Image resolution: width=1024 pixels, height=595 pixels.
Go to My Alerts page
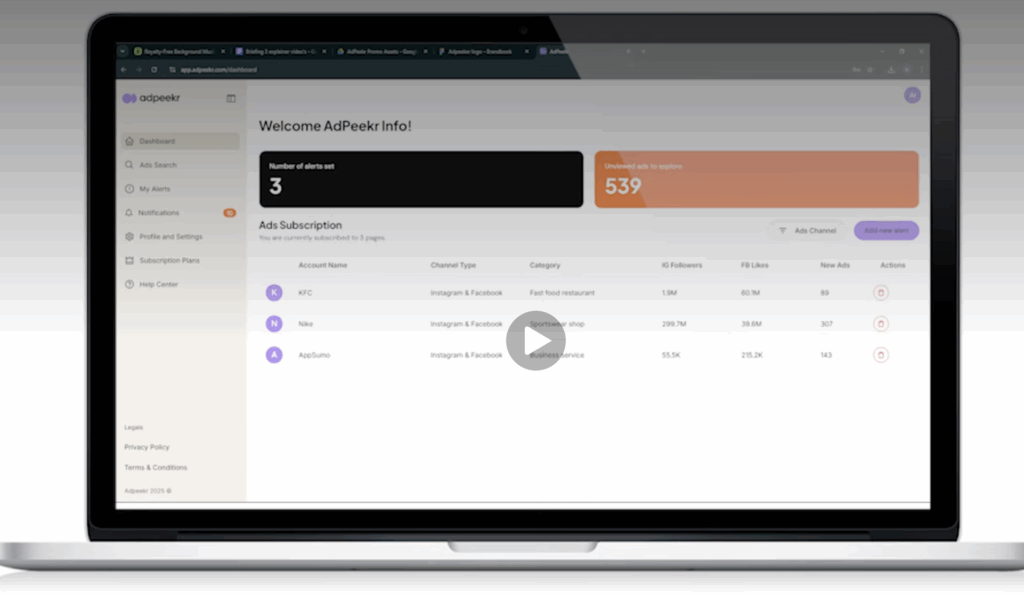(180, 189)
